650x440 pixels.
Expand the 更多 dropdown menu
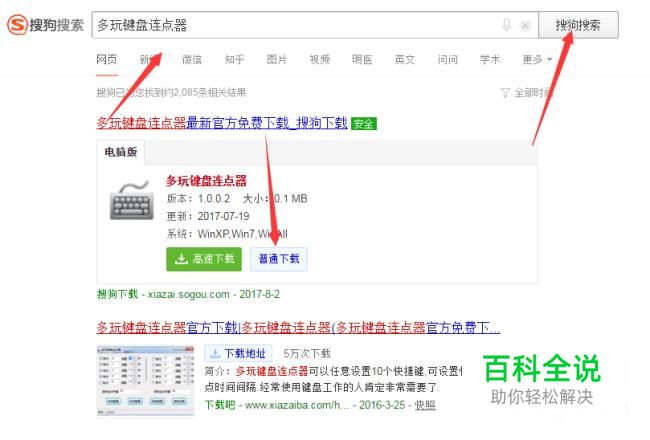pyautogui.click(x=537, y=59)
